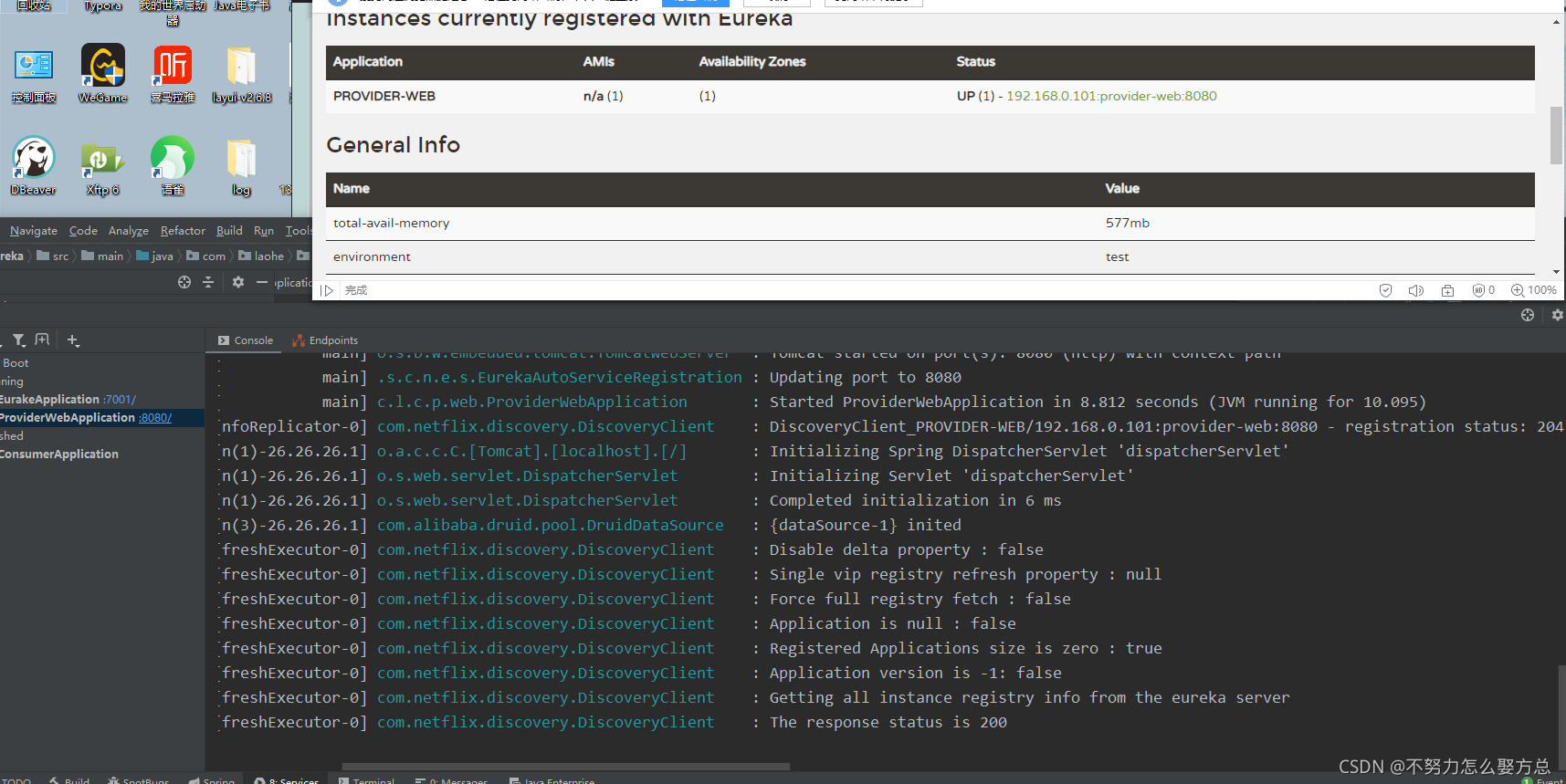Click the browser page vertical scrollbar thumb

click(1557, 135)
